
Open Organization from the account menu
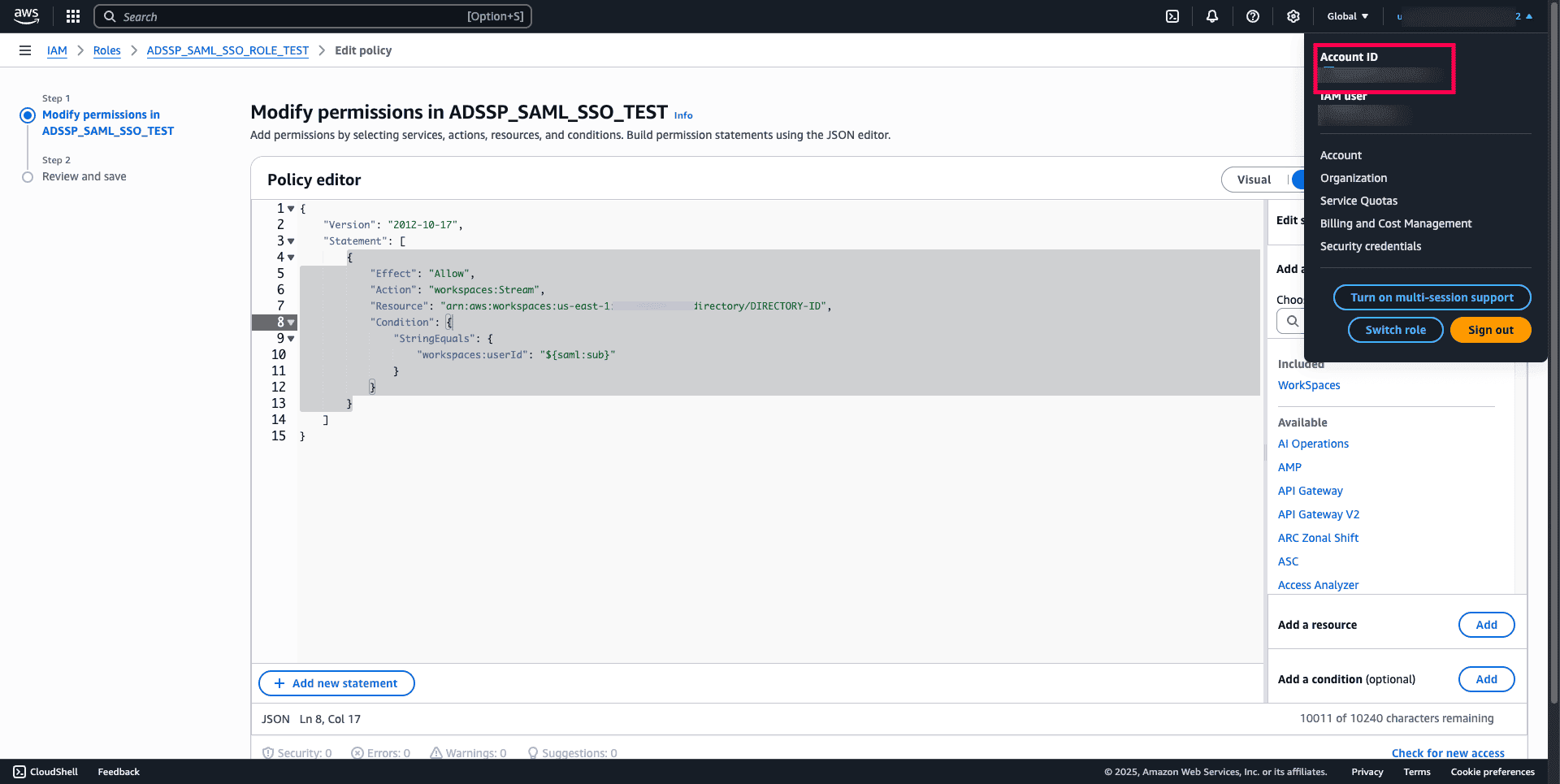point(1354,178)
